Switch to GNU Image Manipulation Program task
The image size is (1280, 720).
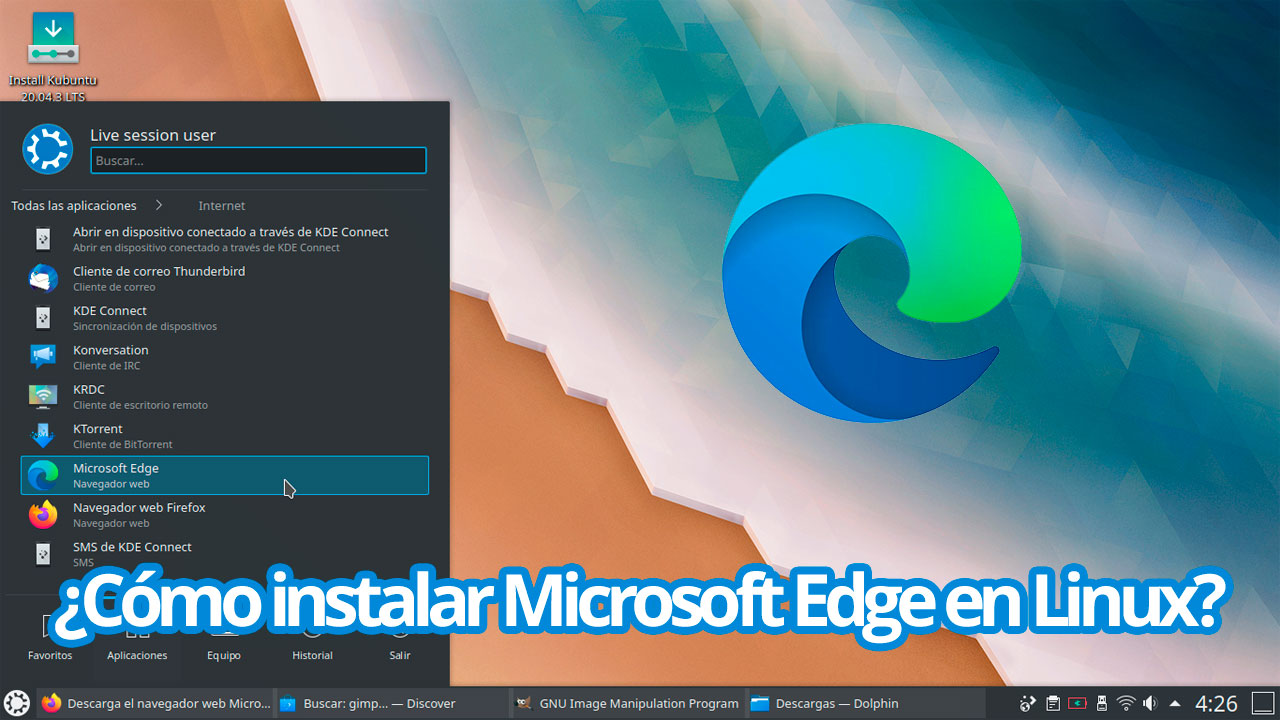coord(627,703)
